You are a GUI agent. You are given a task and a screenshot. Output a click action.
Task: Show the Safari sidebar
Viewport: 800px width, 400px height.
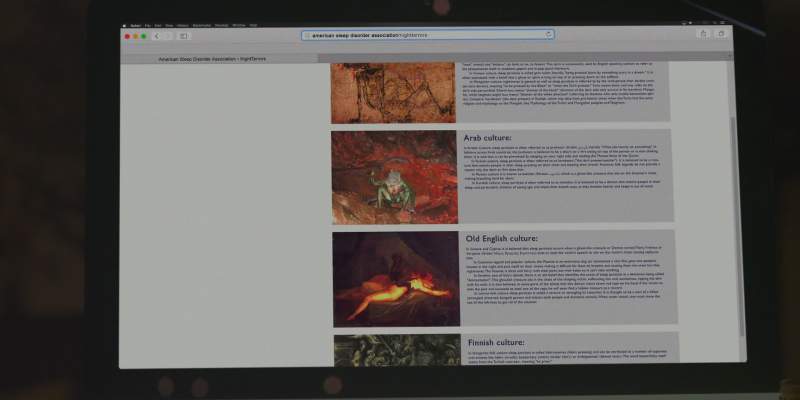[184, 36]
